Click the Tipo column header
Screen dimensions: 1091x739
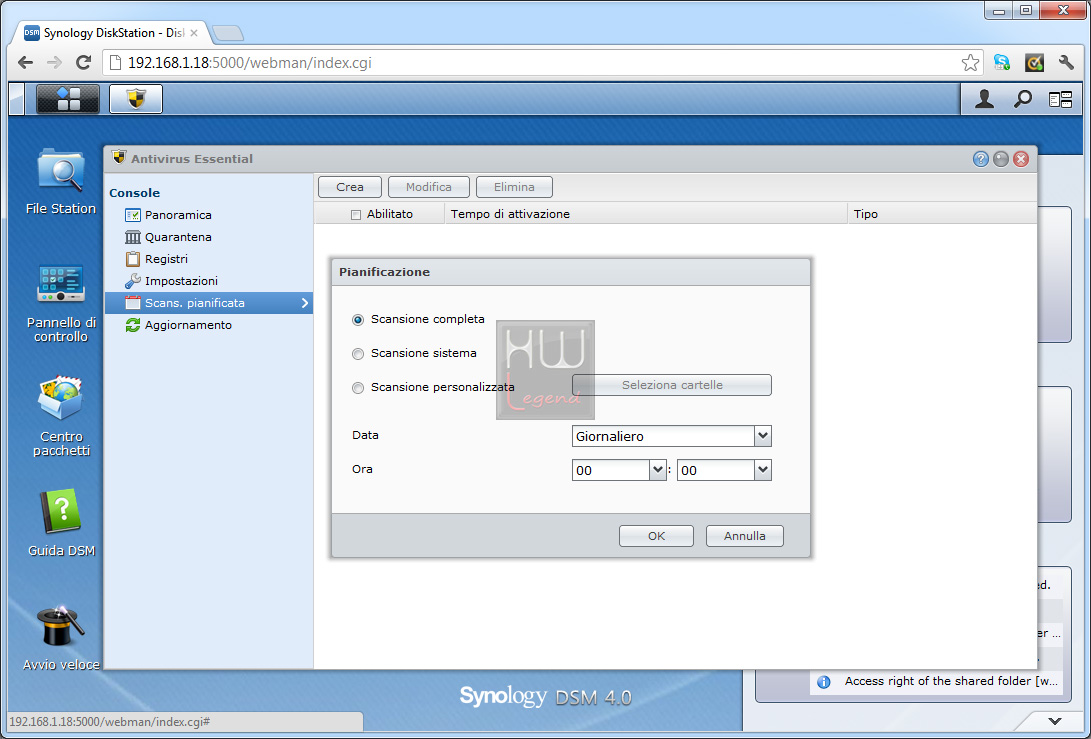coord(942,214)
